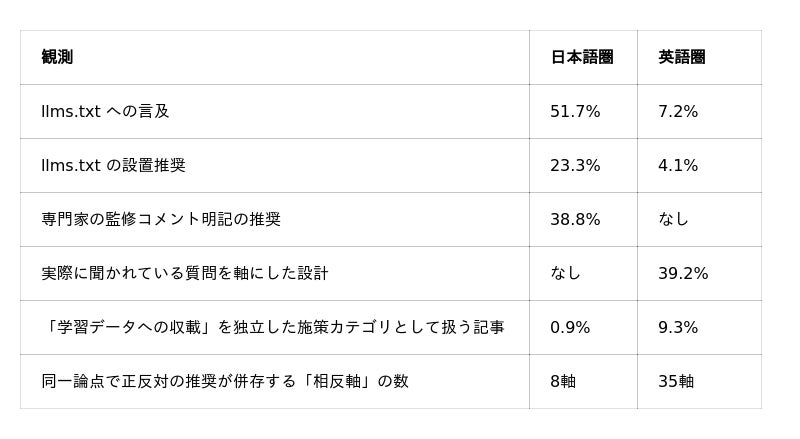Click the 0.9% value
This screenshot has width=800, height=439.
(570, 327)
